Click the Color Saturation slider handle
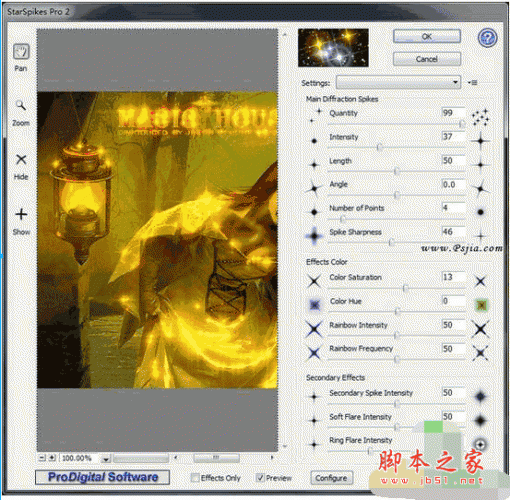The height and width of the screenshot is (500, 510). pos(405,288)
